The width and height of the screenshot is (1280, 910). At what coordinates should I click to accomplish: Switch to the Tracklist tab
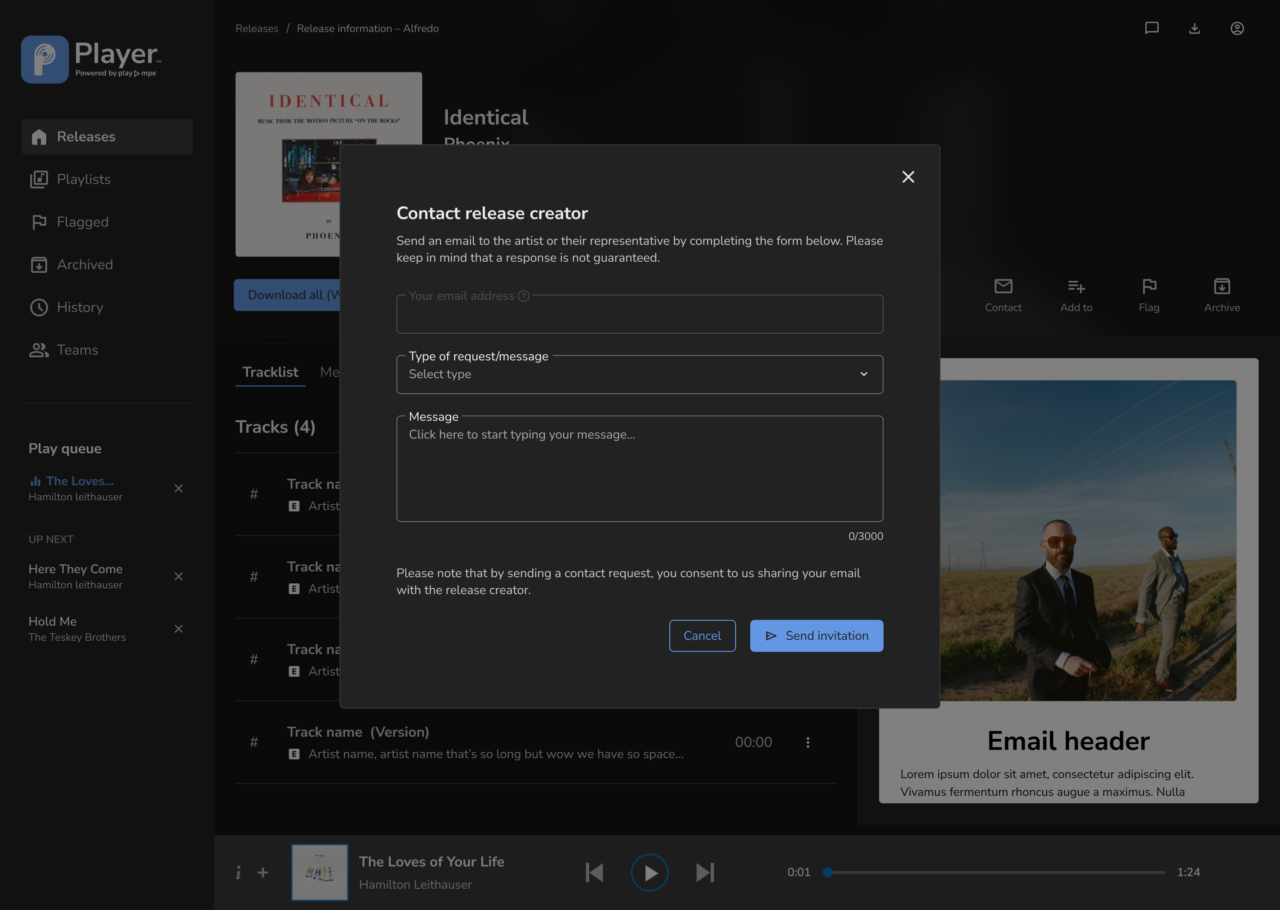tap(270, 371)
